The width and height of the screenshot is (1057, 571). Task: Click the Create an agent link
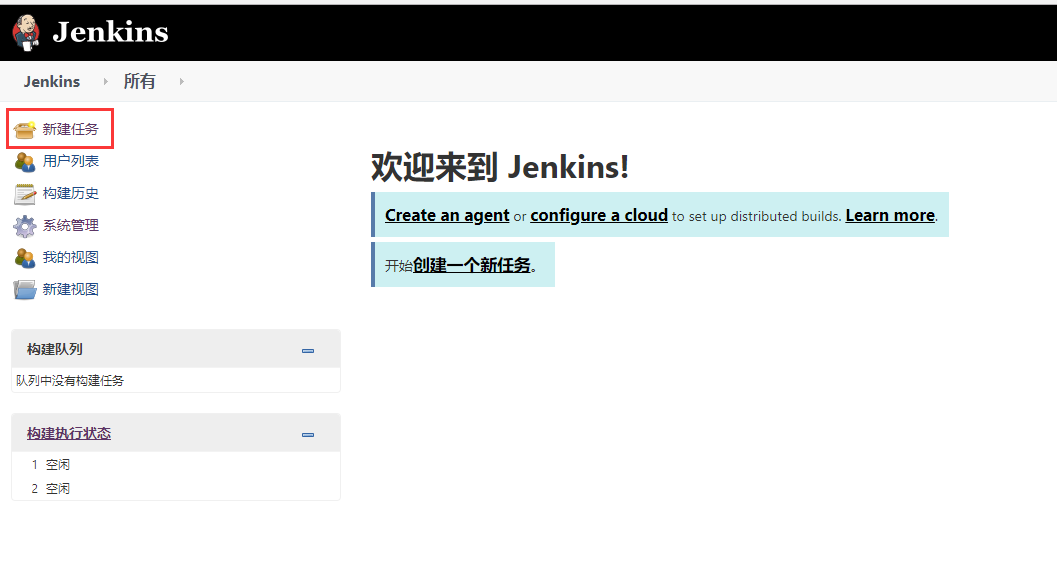pyautogui.click(x=447, y=216)
